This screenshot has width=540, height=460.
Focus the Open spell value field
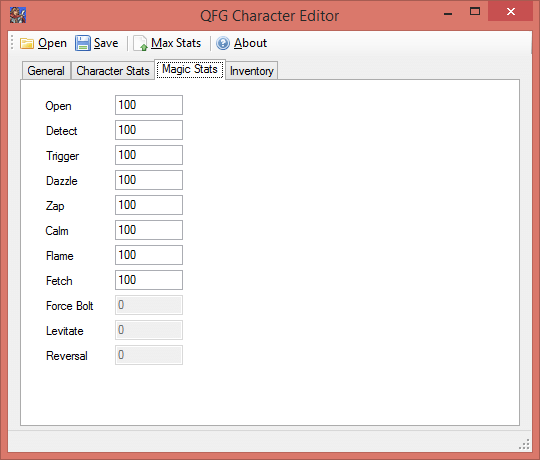point(149,105)
